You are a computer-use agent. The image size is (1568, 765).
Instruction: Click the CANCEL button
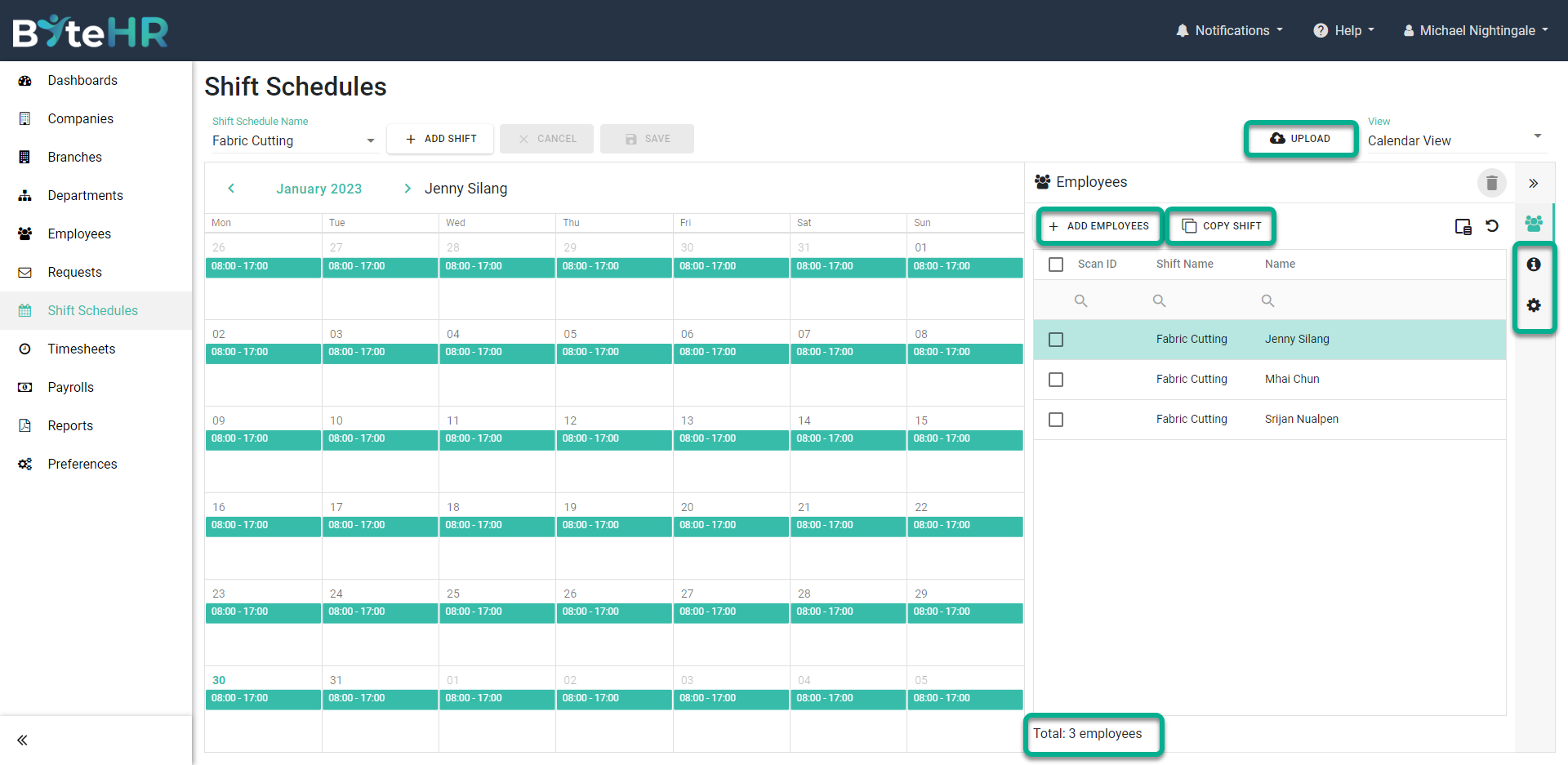546,139
